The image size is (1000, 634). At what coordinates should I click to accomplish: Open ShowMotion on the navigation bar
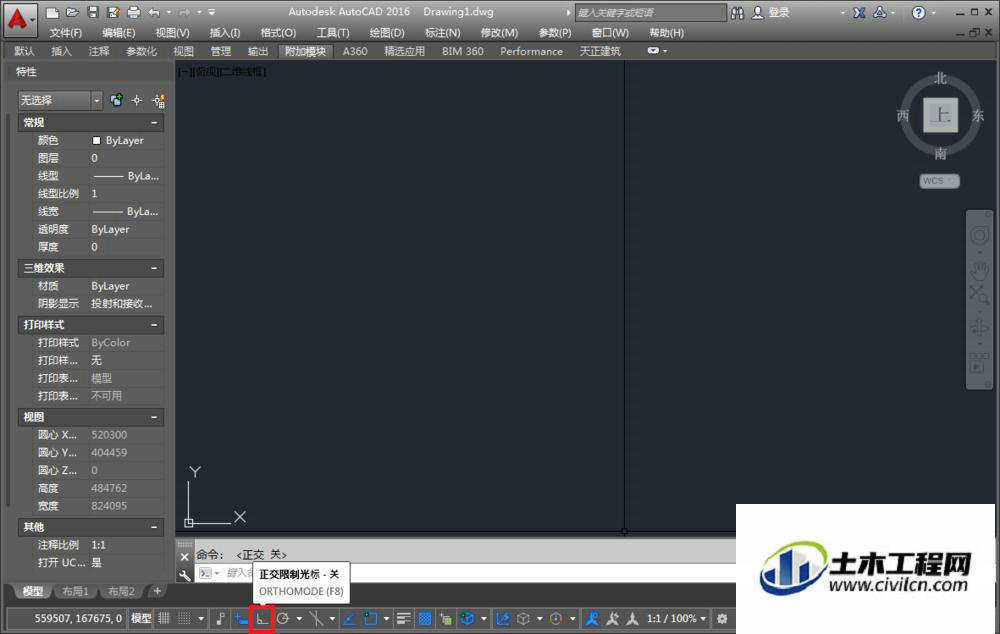coord(979,364)
